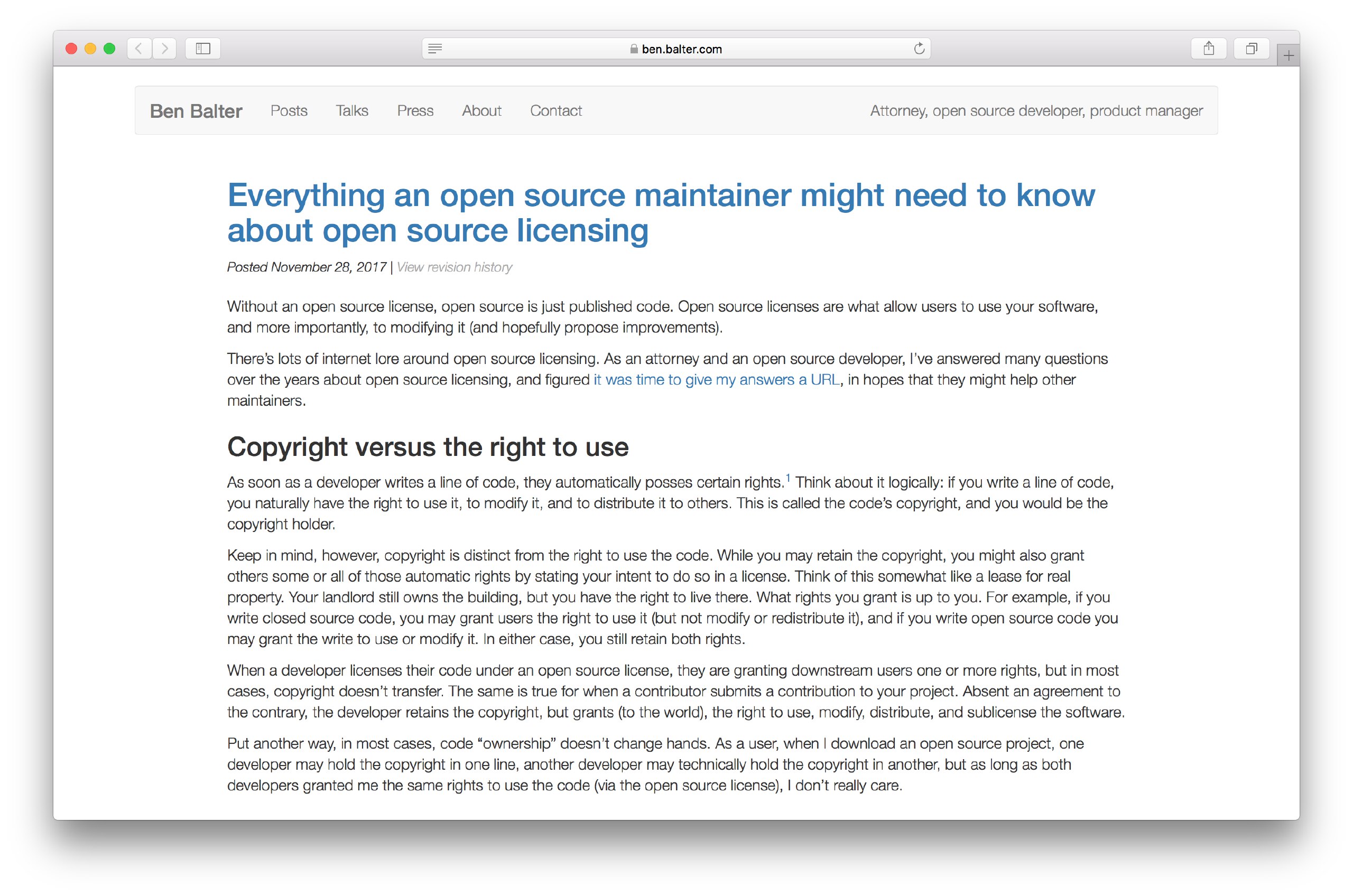The width and height of the screenshot is (1353, 896).
Task: Open View revision history link
Action: click(x=455, y=267)
